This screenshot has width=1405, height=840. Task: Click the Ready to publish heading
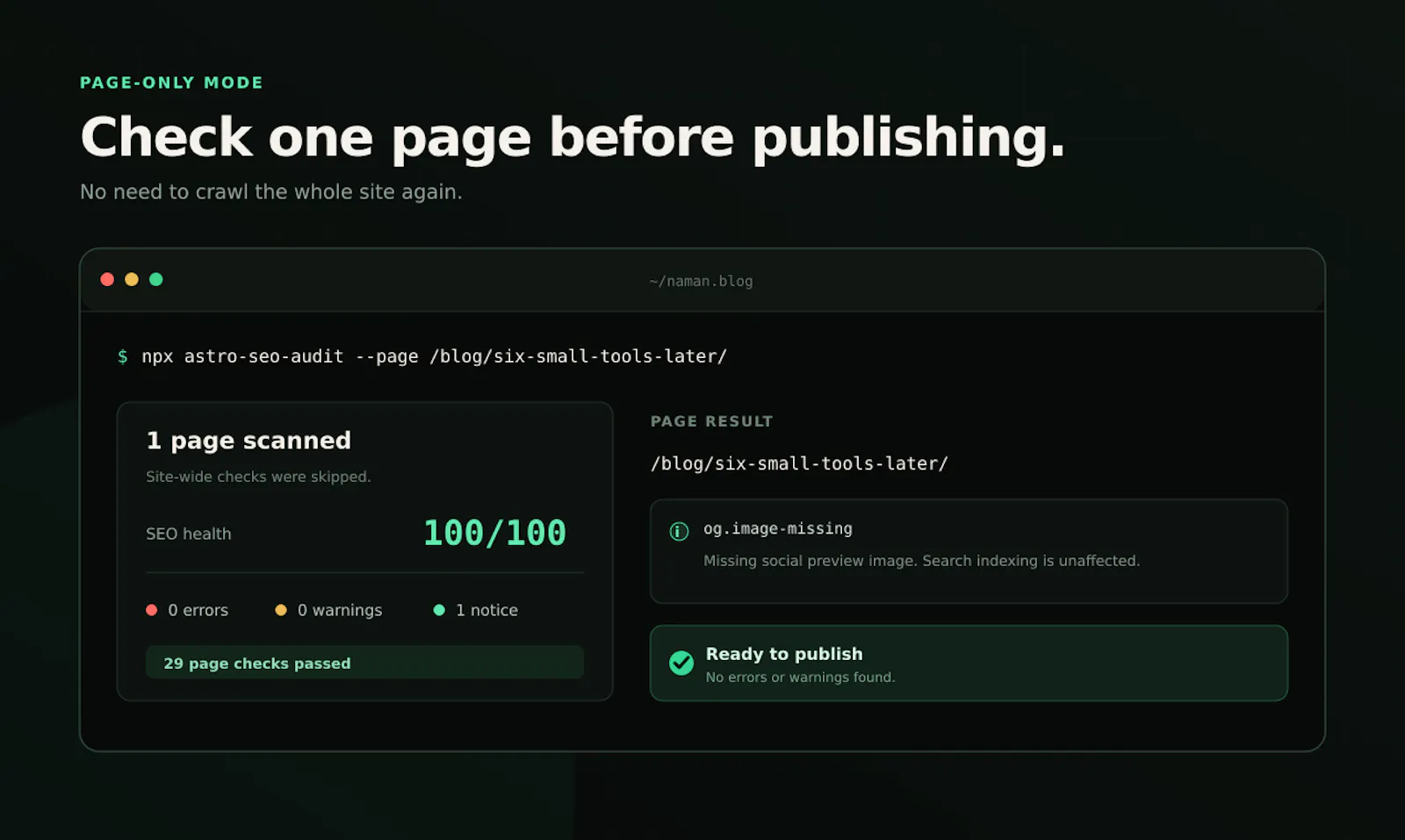coord(784,654)
